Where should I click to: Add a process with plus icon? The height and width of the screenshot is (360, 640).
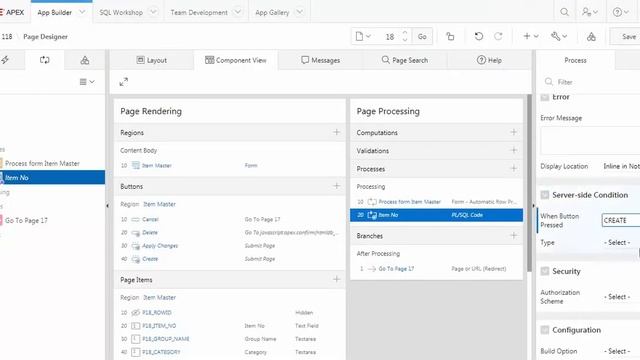(513, 168)
